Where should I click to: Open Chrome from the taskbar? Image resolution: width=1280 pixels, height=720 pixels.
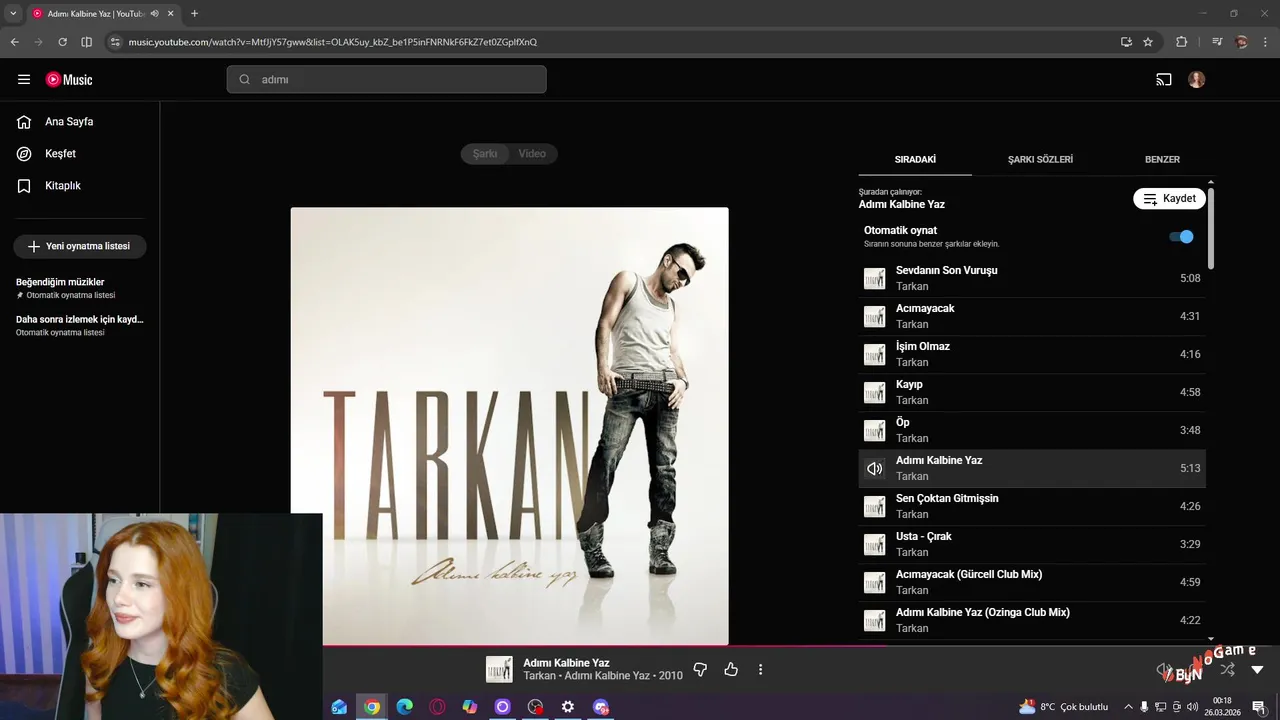tap(372, 707)
